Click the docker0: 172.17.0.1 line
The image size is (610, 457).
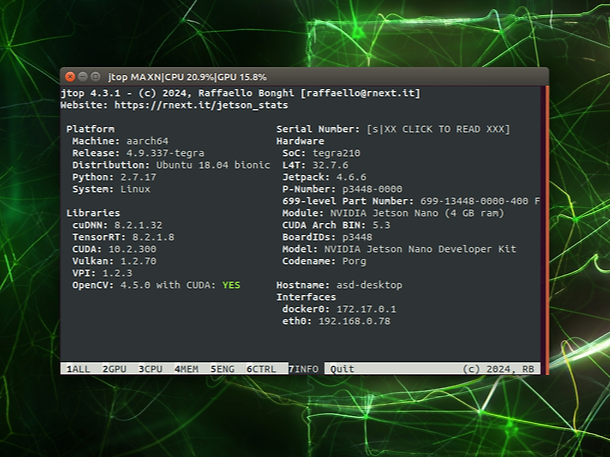(x=339, y=310)
